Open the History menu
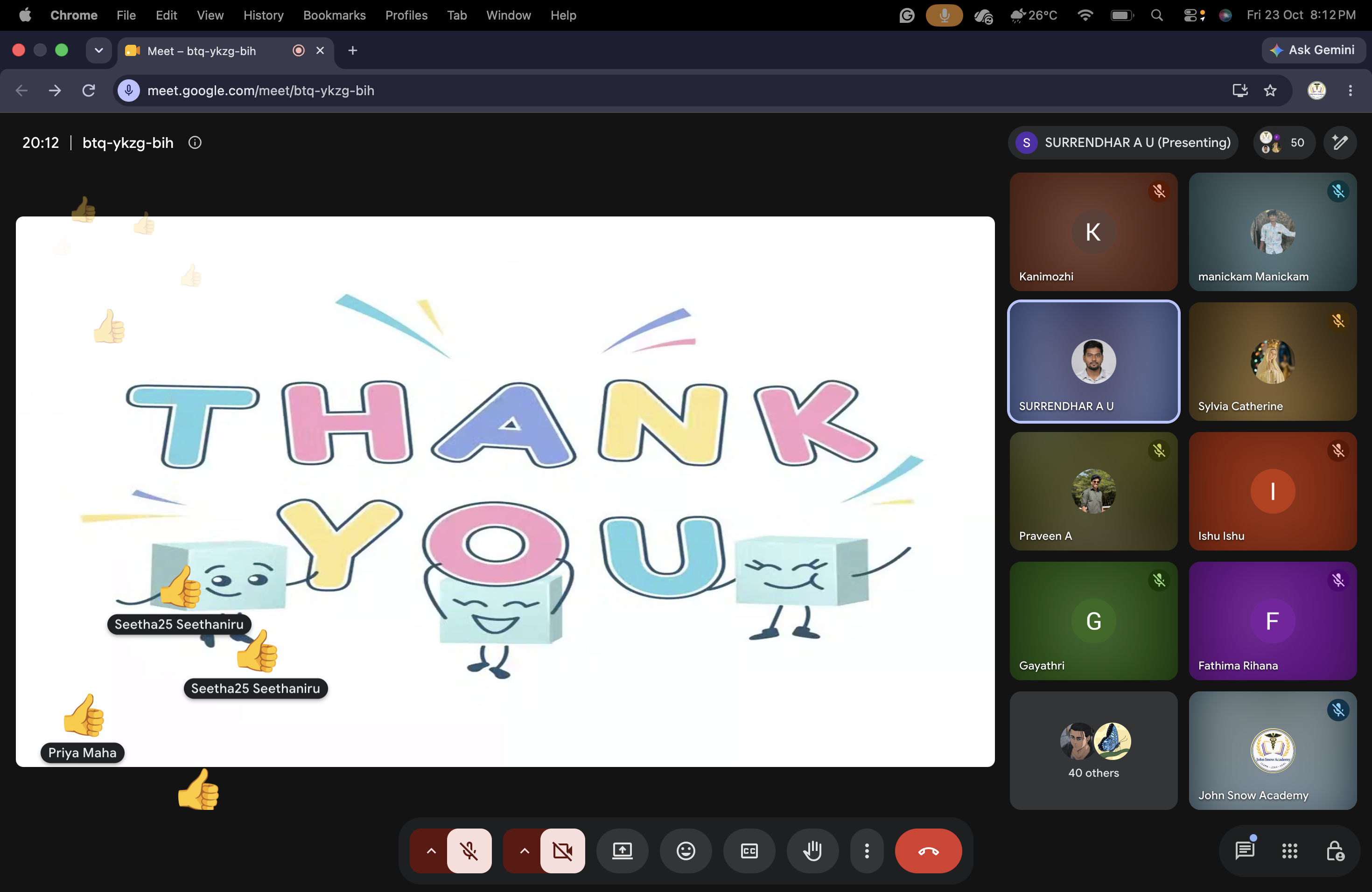Image resolution: width=1372 pixels, height=892 pixels. point(264,15)
